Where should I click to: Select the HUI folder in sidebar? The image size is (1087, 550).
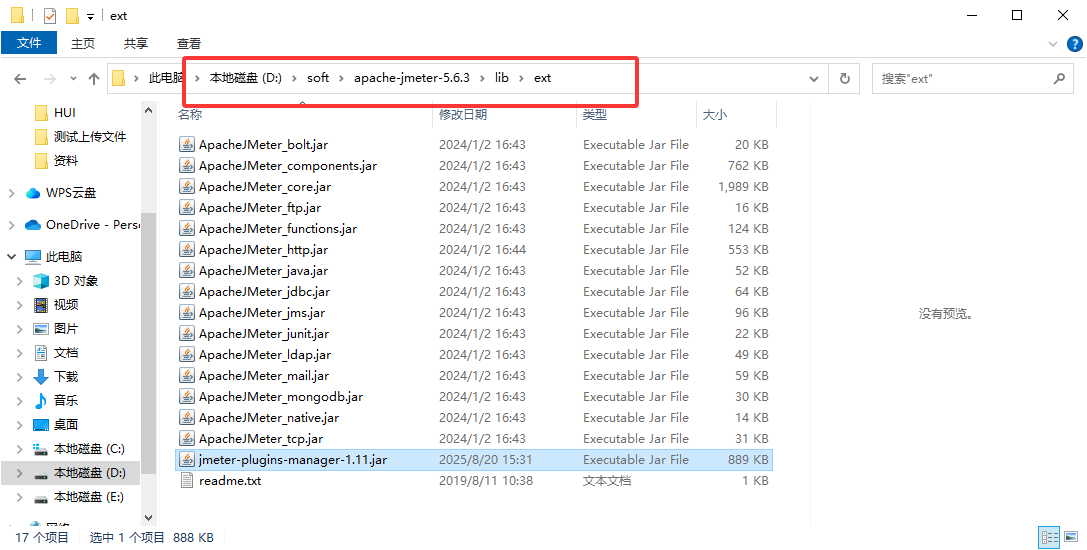(64, 112)
